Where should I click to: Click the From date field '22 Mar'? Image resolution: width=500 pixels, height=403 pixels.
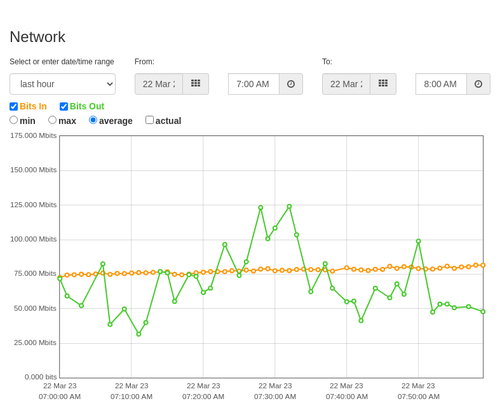[x=159, y=84]
